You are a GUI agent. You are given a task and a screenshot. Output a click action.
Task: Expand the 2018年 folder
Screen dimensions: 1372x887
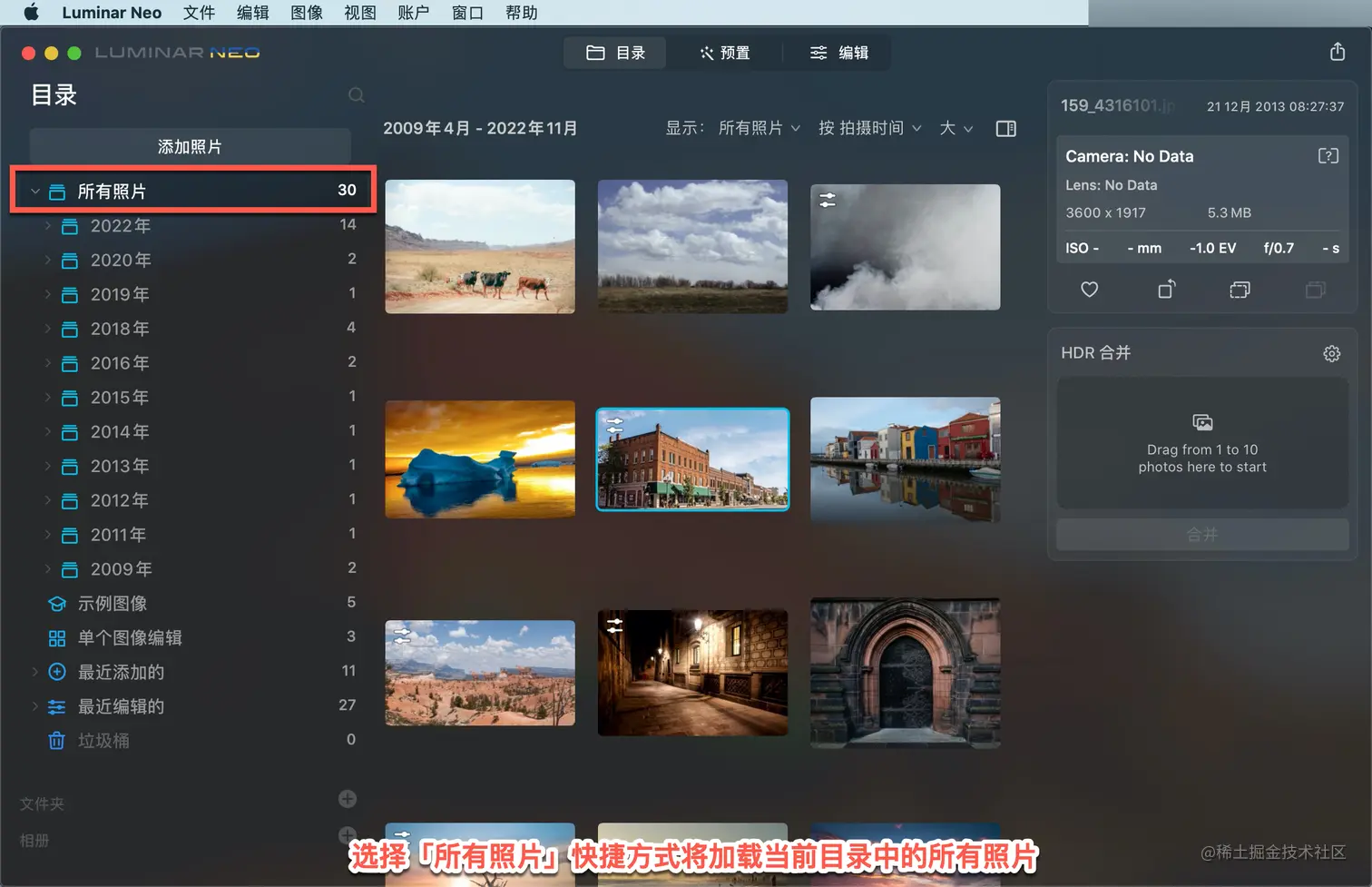[48, 329]
